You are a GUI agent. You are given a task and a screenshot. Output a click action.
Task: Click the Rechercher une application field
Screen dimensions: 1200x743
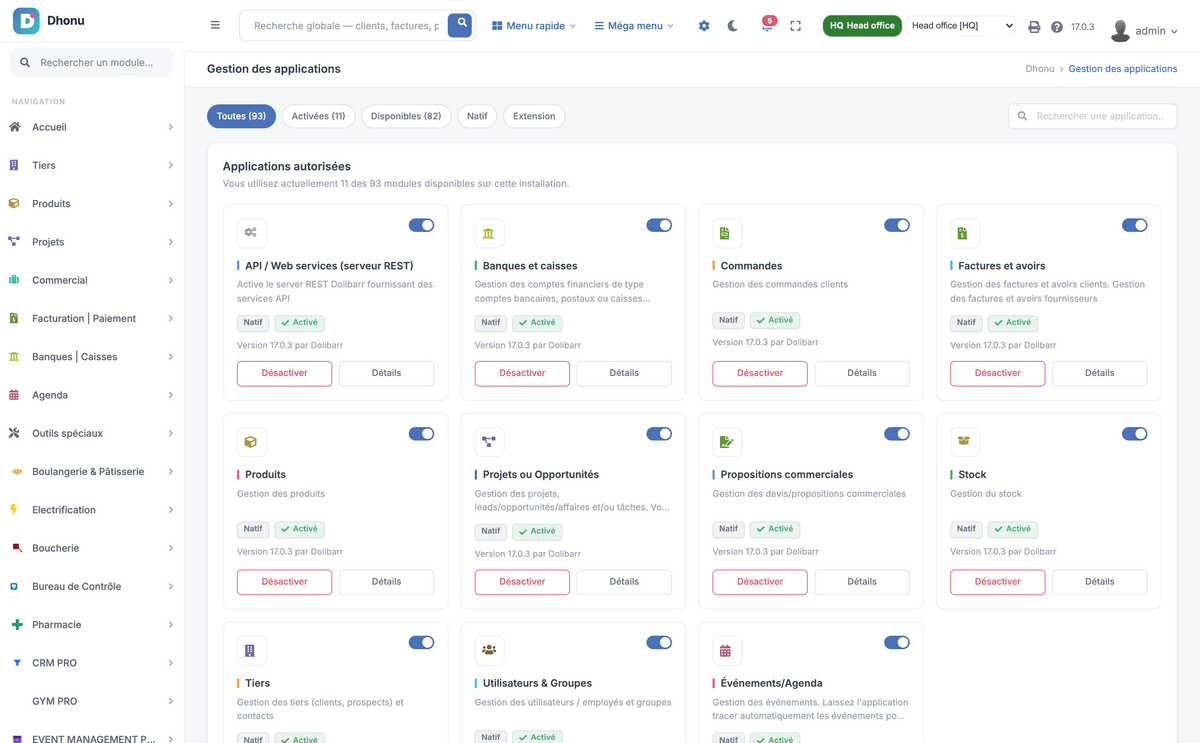[x=1092, y=116]
